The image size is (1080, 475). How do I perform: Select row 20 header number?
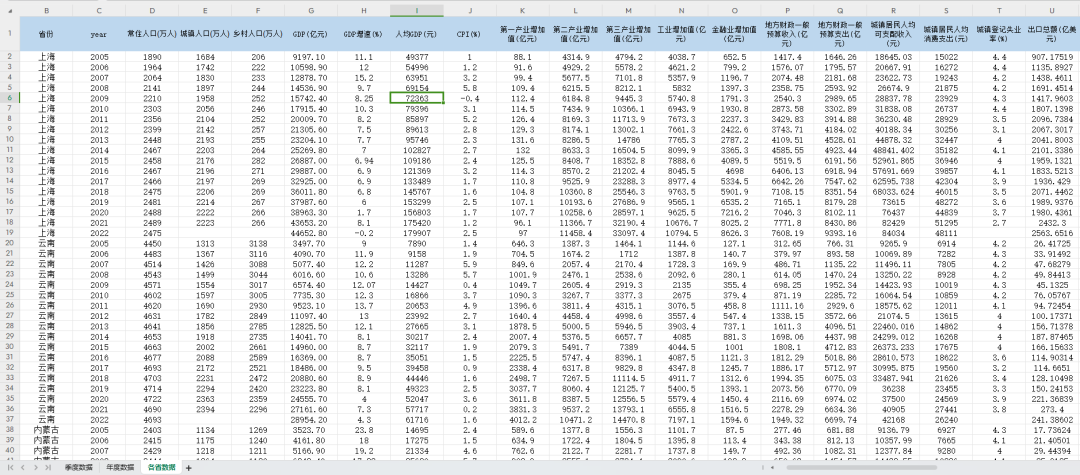coord(10,243)
